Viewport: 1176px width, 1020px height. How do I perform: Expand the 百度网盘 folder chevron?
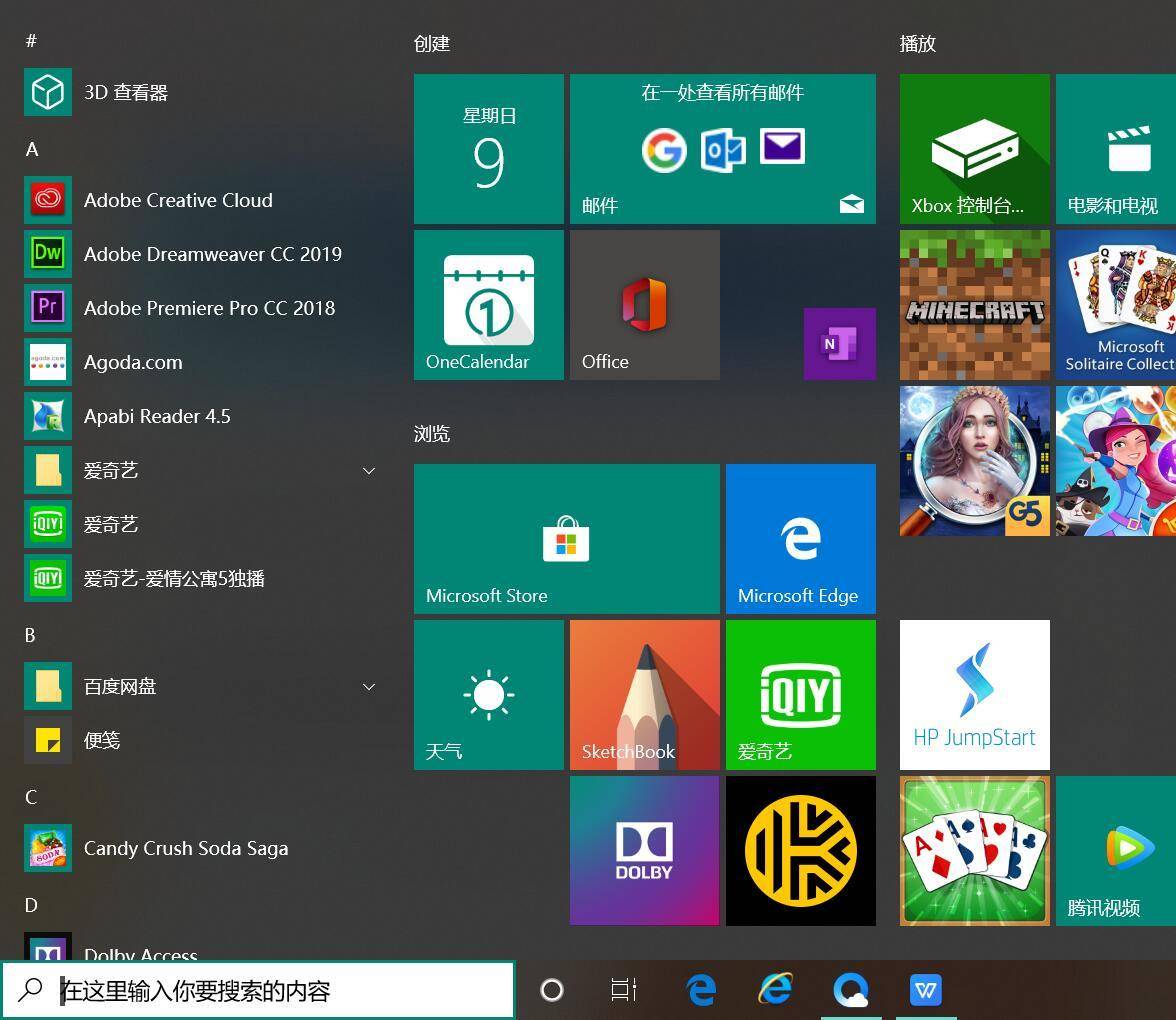click(369, 687)
